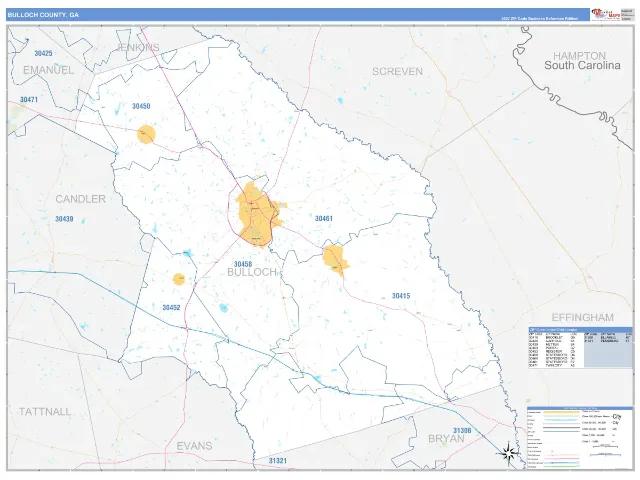This screenshot has height=480, width=640.
Task: Click the EVANS county label
Action: [194, 446]
